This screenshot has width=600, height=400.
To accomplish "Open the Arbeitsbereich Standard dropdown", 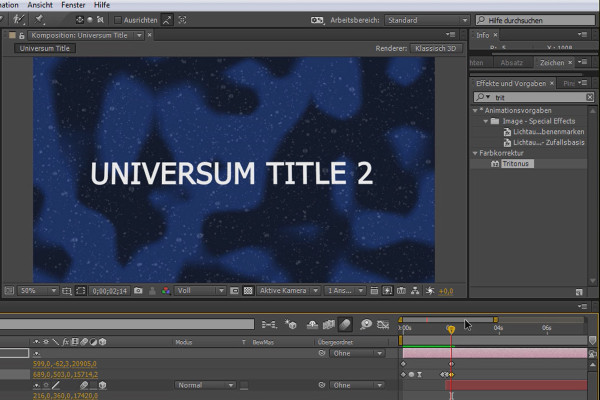I will coord(427,20).
